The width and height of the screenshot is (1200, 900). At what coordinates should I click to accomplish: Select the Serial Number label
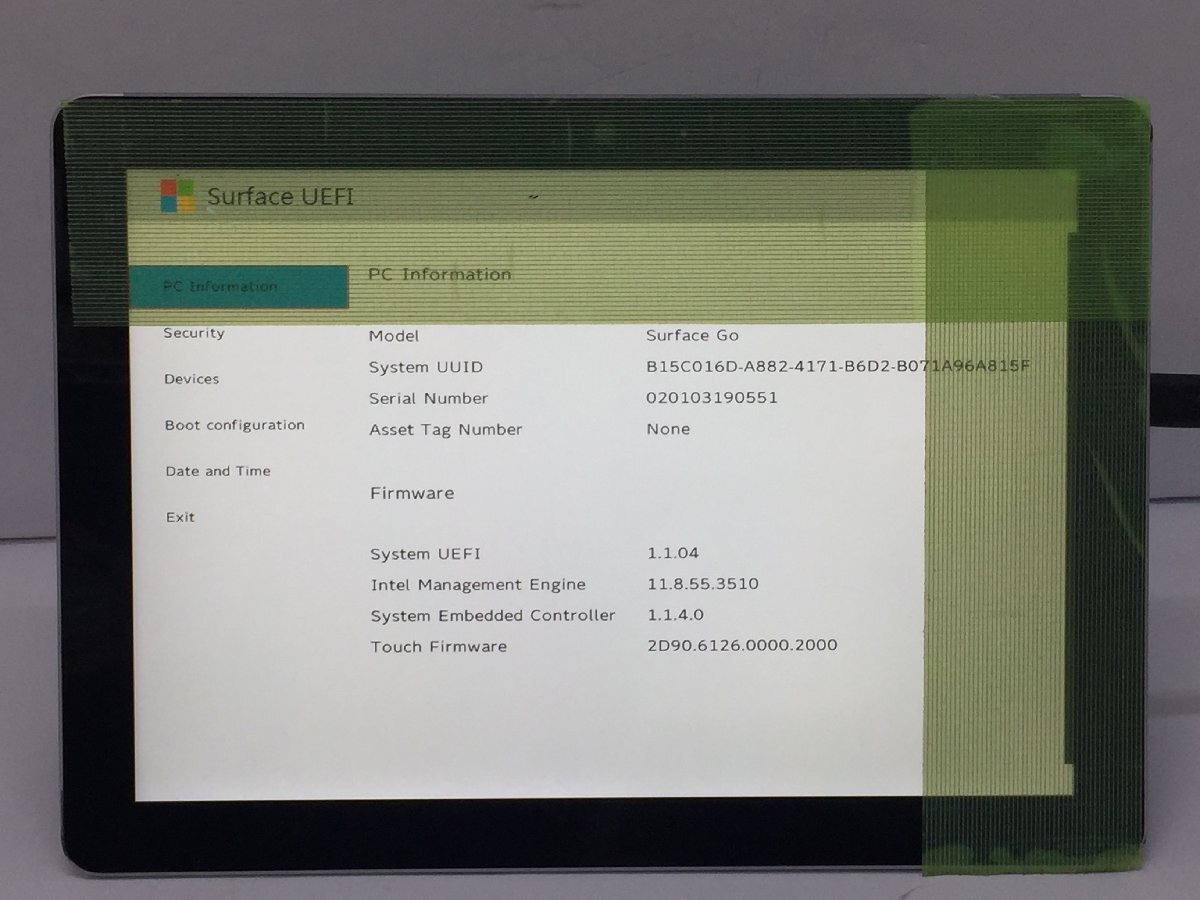pos(429,398)
